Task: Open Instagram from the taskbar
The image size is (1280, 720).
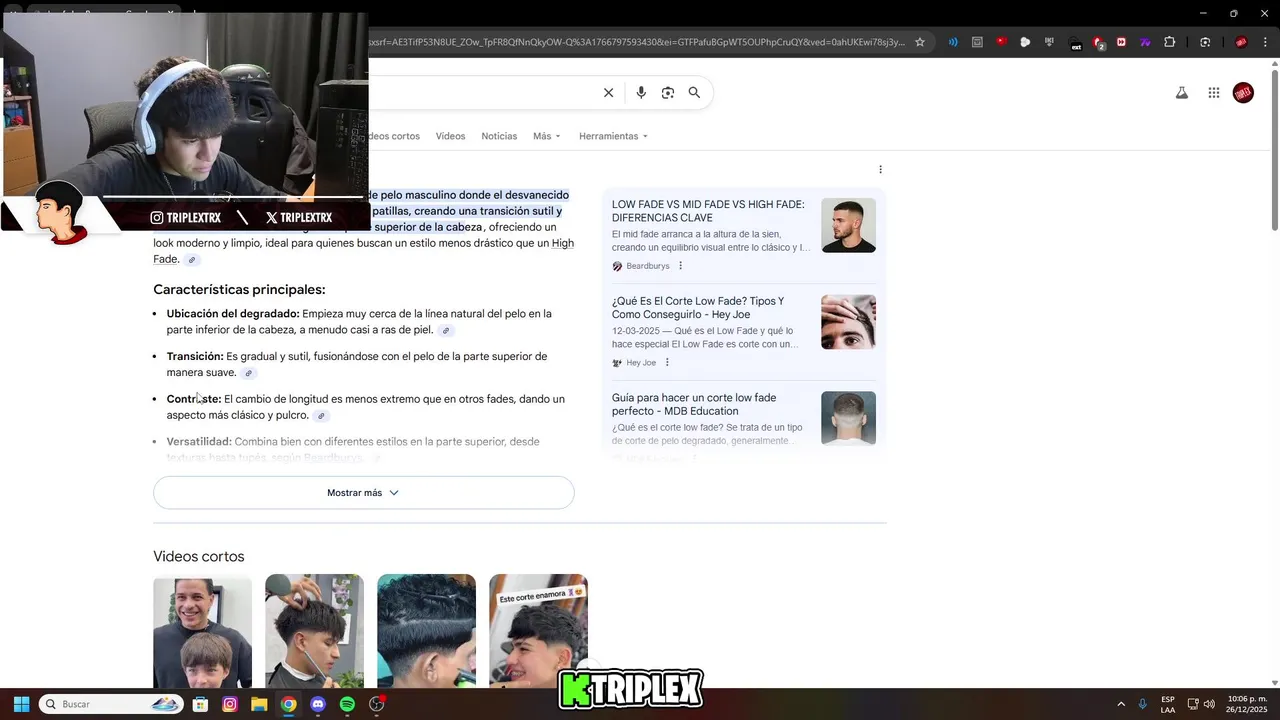Action: (230, 704)
